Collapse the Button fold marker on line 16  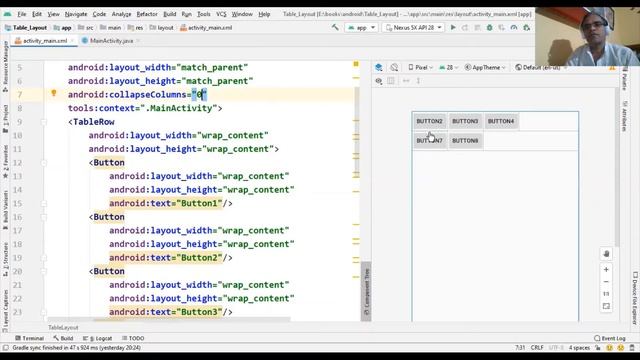tap(44, 217)
